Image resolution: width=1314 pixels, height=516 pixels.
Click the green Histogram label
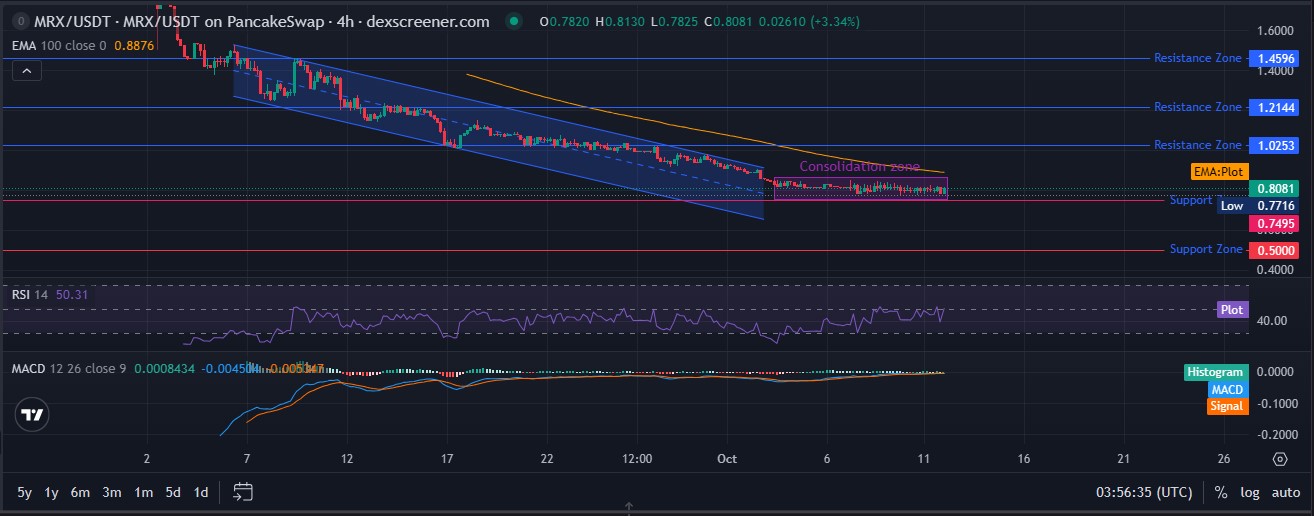1216,372
